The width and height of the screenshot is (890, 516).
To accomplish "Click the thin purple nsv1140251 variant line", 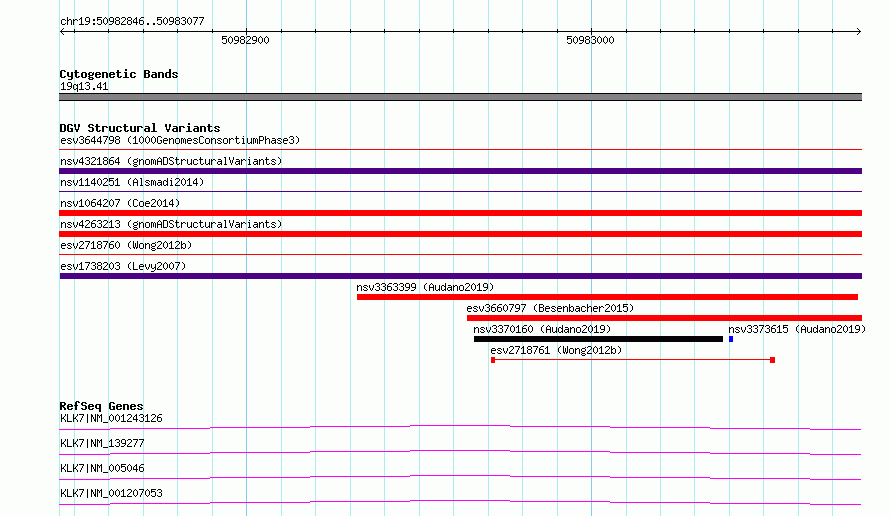I will [460, 192].
